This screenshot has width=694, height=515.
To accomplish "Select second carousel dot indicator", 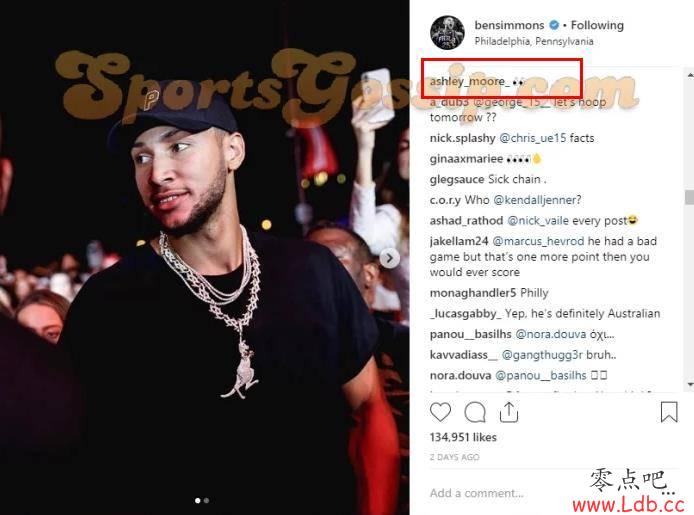I will coord(206,500).
